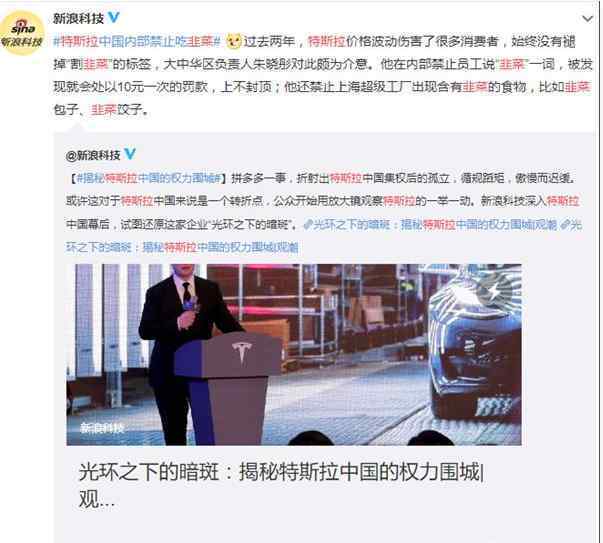603x543 pixels.
Task: Click the red 韭菜 keyword in 割韭菜
Action: (x=96, y=64)
